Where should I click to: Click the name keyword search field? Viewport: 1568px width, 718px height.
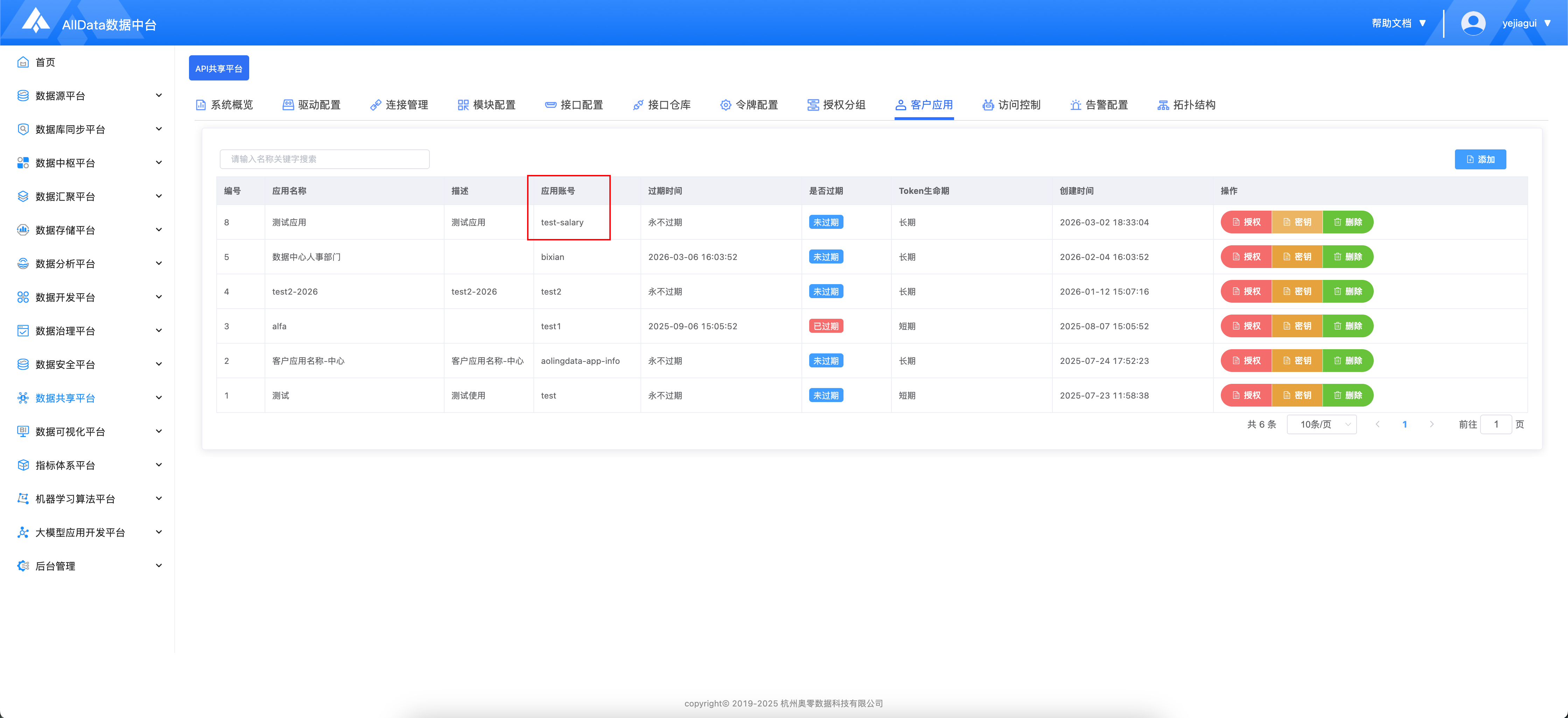click(x=324, y=160)
